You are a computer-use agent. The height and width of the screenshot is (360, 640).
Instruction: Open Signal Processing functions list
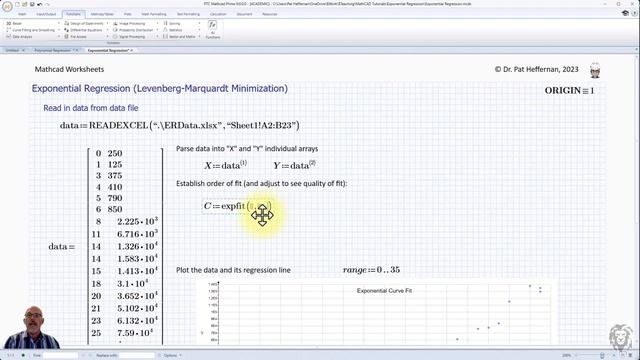point(135,36)
